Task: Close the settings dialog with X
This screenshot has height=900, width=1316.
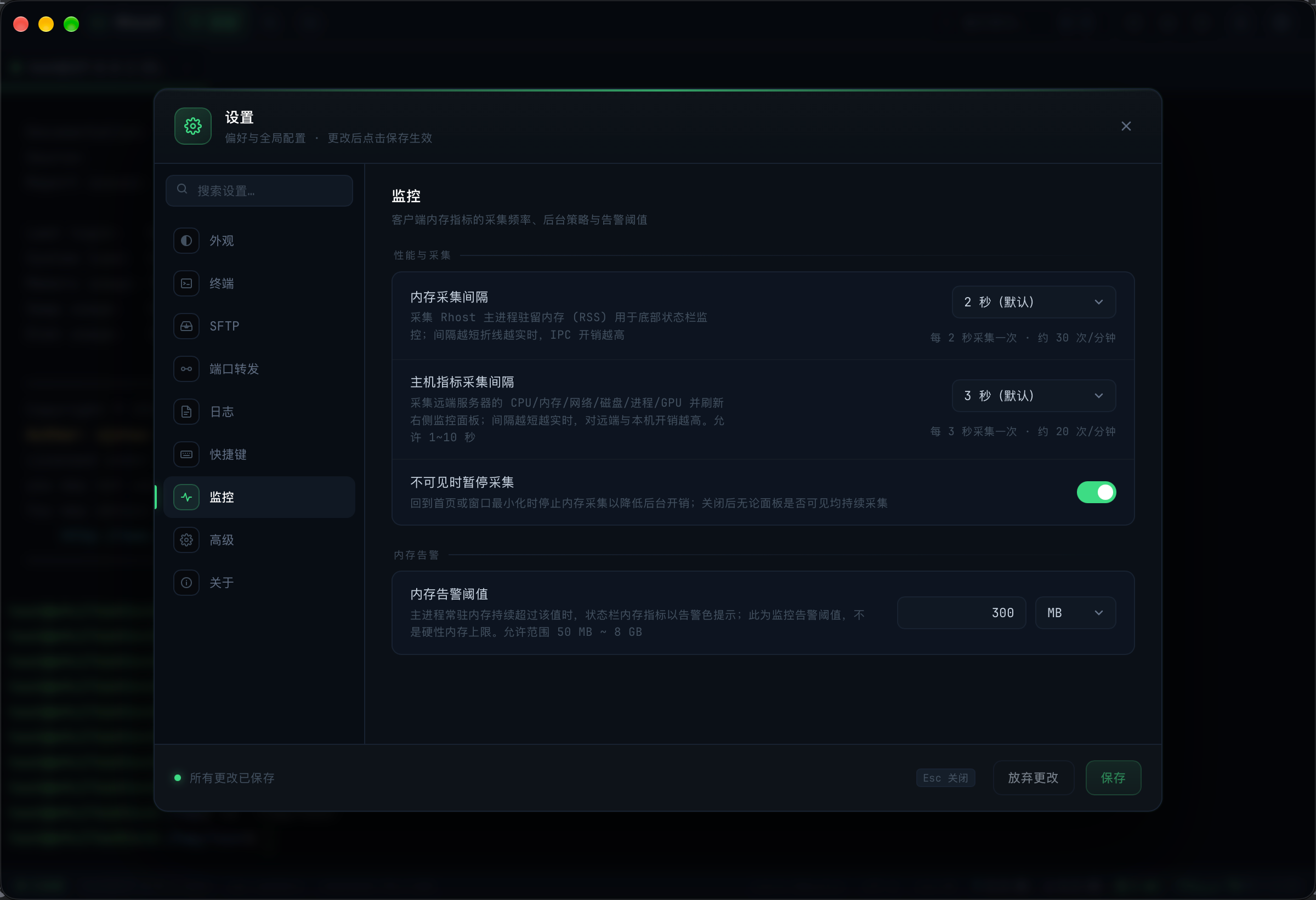Action: (1126, 126)
